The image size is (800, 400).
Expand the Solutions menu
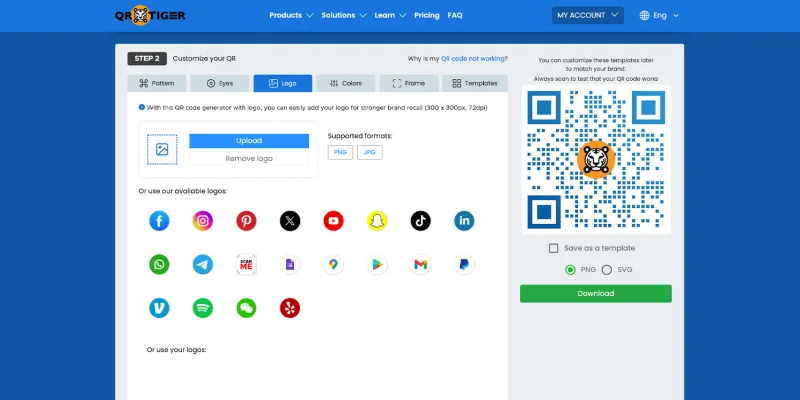coord(344,15)
